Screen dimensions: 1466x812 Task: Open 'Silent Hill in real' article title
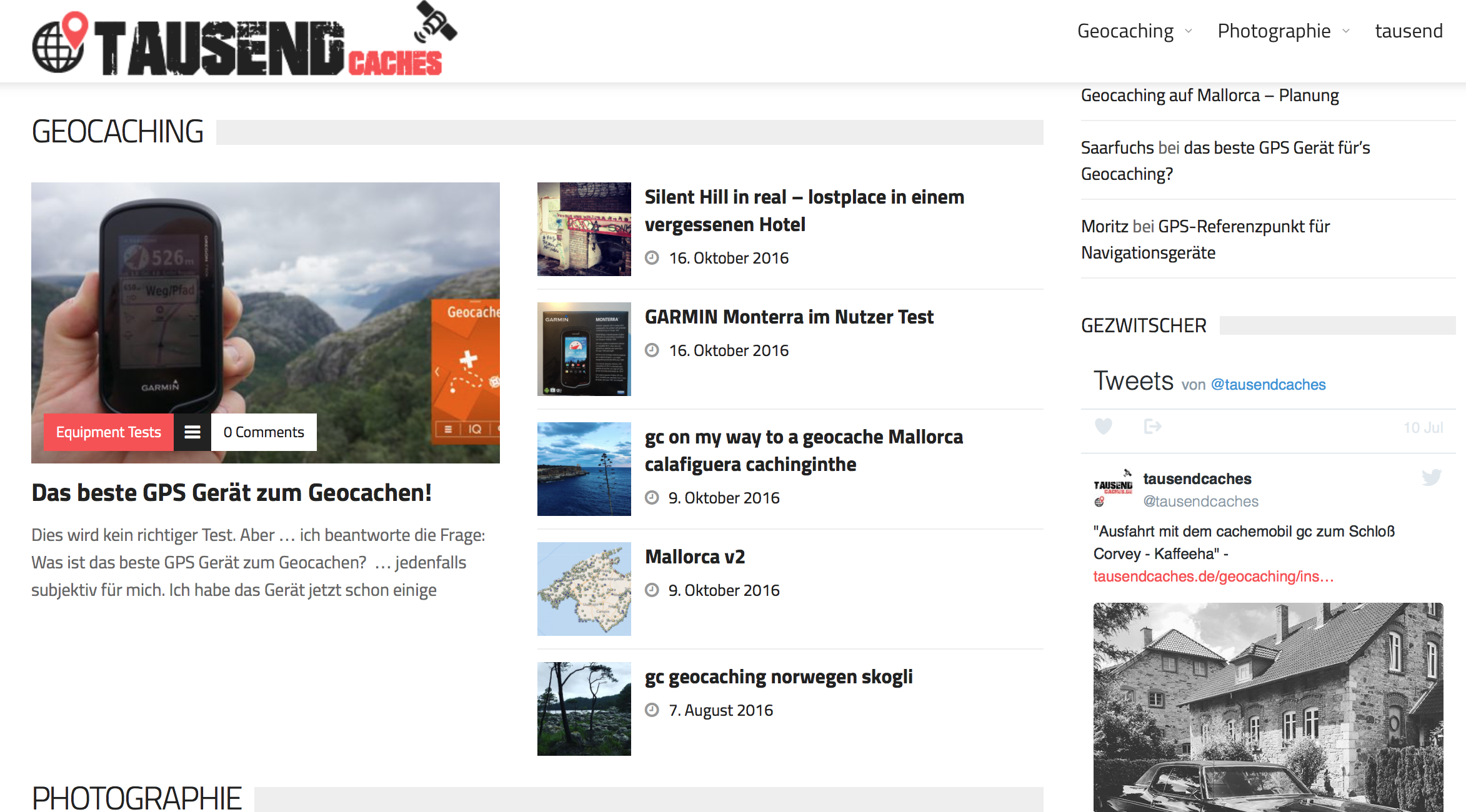(804, 210)
